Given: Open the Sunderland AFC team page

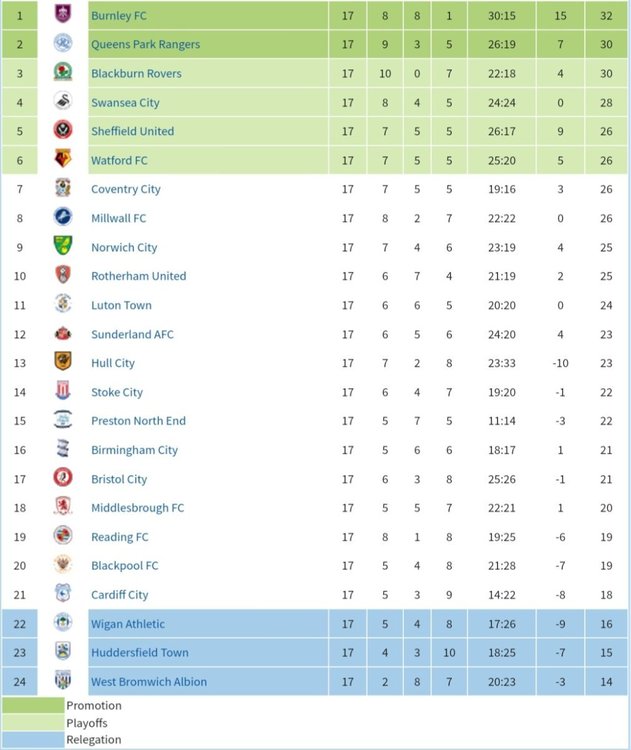Looking at the screenshot, I should [133, 334].
